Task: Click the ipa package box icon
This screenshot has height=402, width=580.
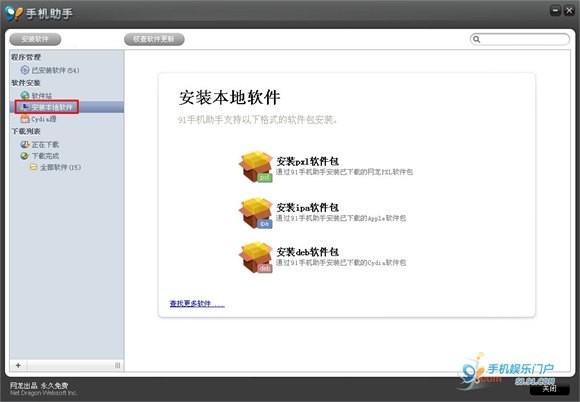Action: pos(256,213)
